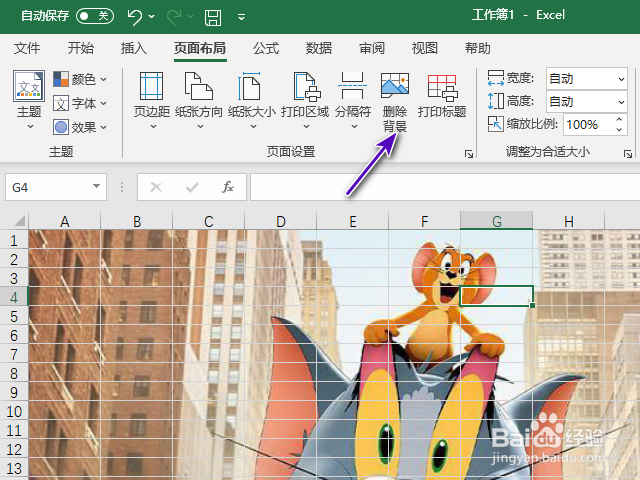Select row 10 header
The image size is (640, 480).
(x=14, y=411)
